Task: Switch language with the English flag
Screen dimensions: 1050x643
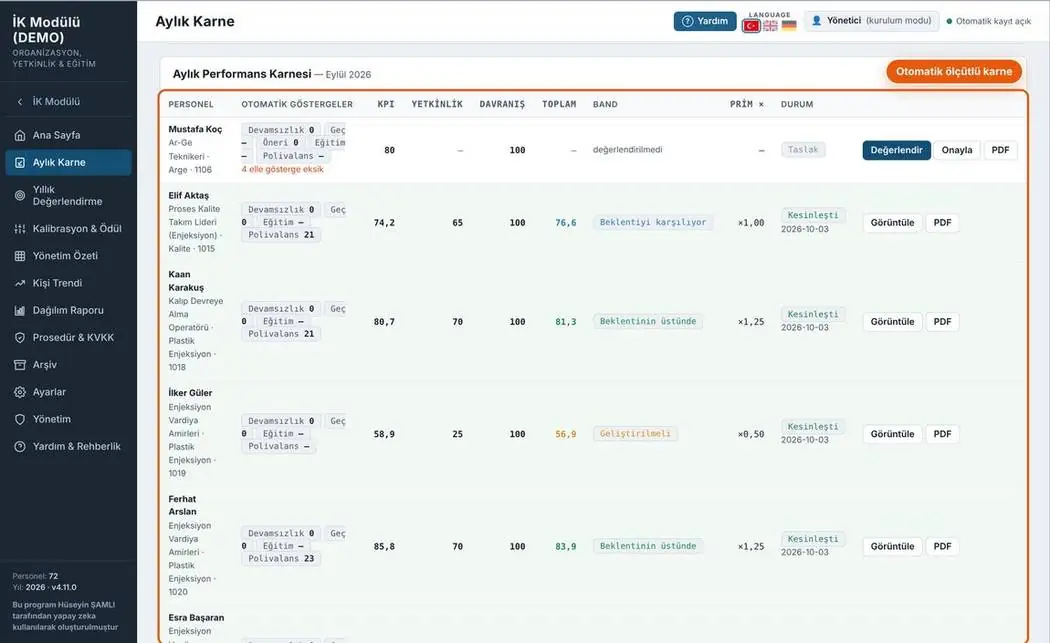Action: pos(771,26)
